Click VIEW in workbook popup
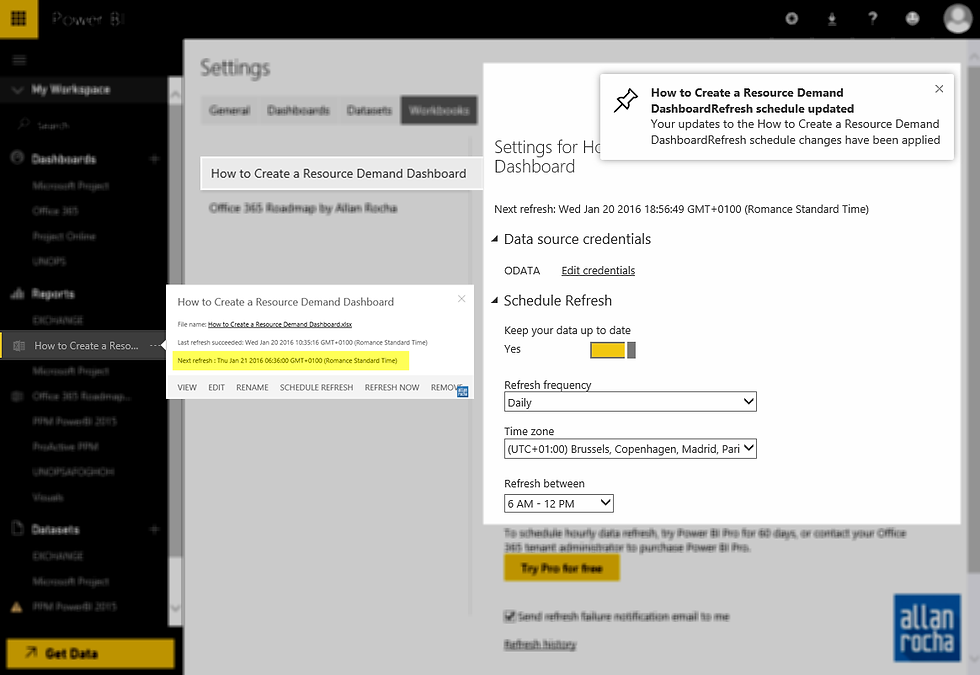The image size is (980, 675). 187,388
